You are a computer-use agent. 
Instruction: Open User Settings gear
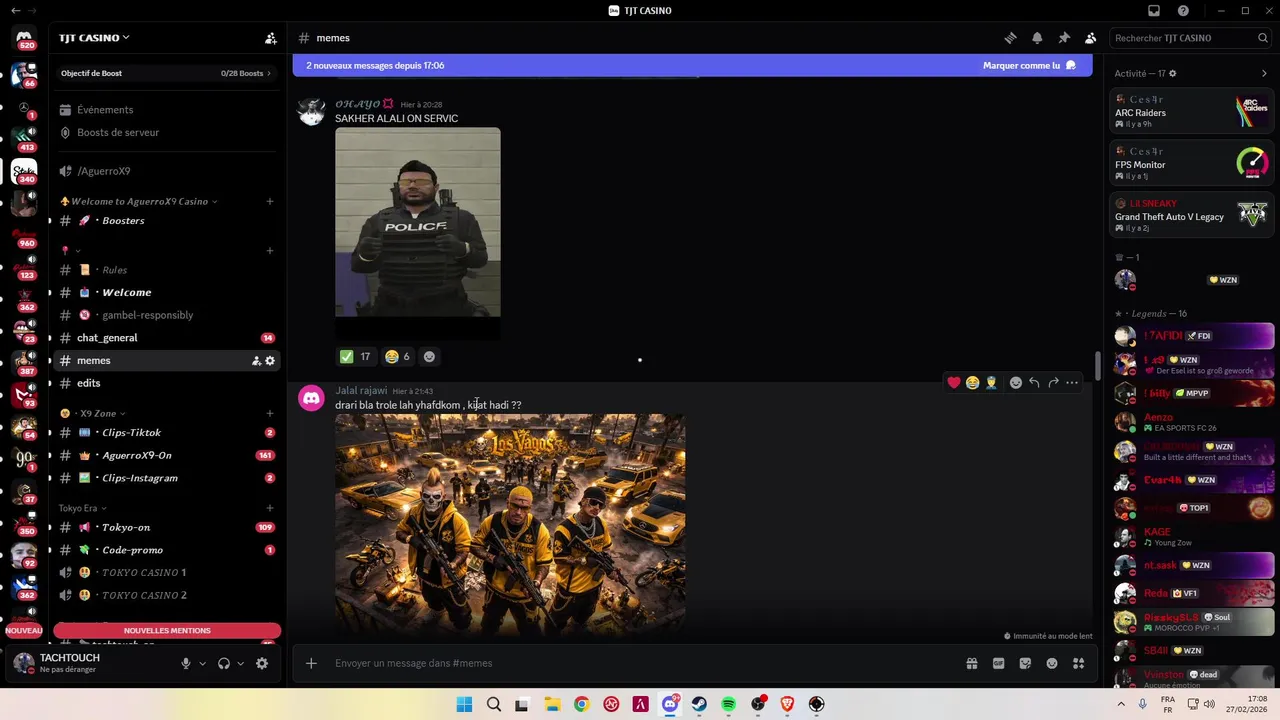pyautogui.click(x=262, y=663)
